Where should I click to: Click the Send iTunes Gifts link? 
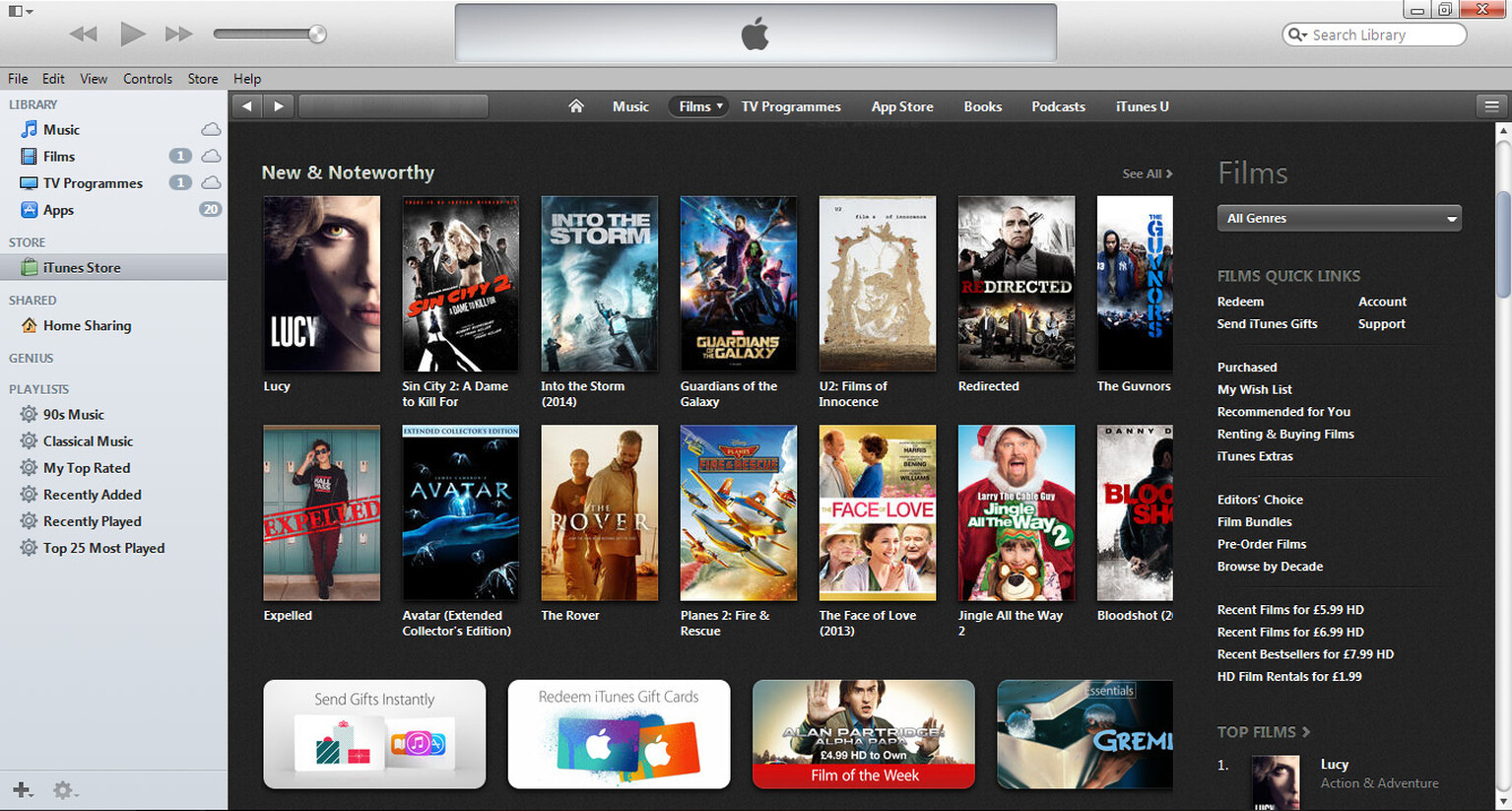coord(1267,323)
